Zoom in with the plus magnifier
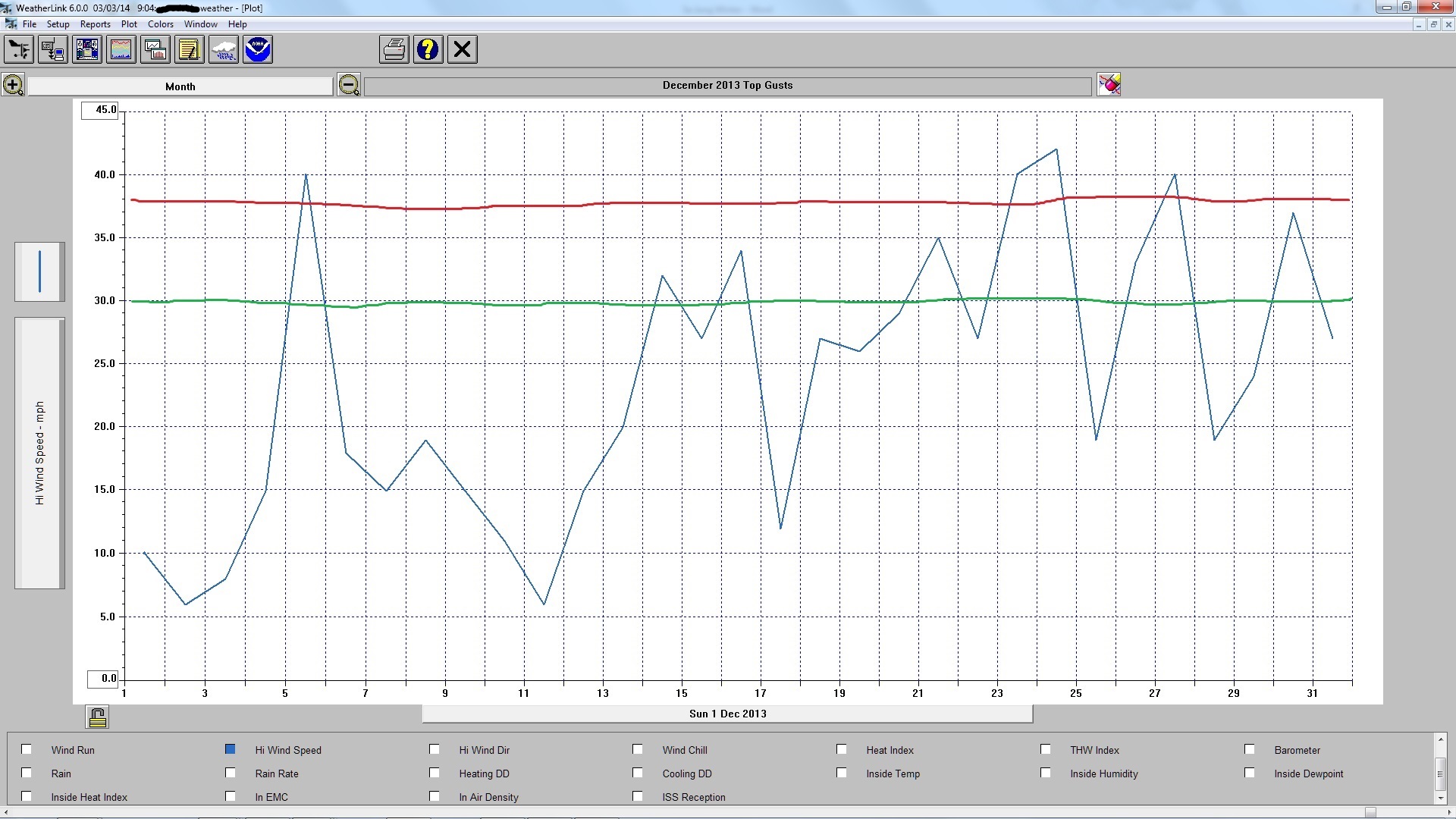Screen dimensions: 1456x819 [13, 85]
